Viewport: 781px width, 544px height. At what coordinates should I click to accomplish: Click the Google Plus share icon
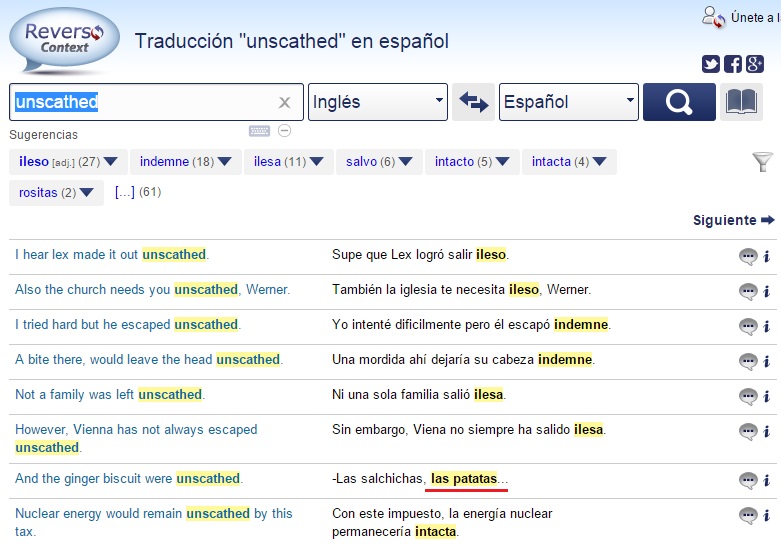(755, 64)
